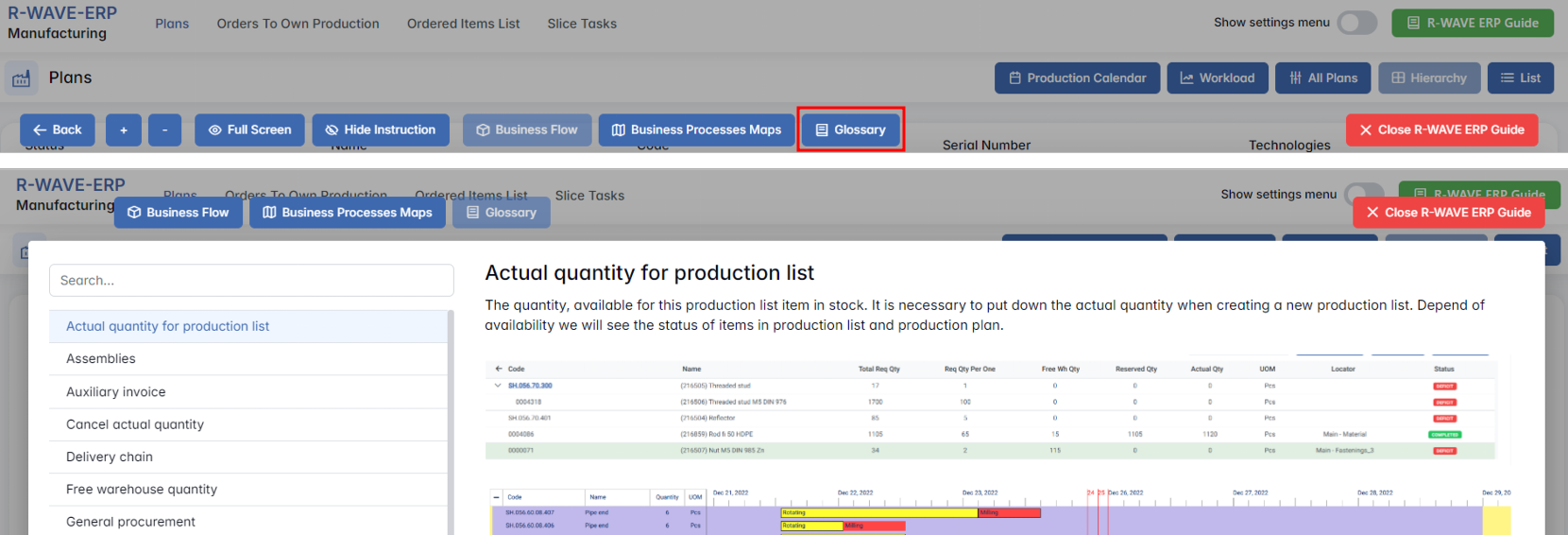The image size is (1568, 535).
Task: Switch to the List view
Action: (x=1520, y=78)
